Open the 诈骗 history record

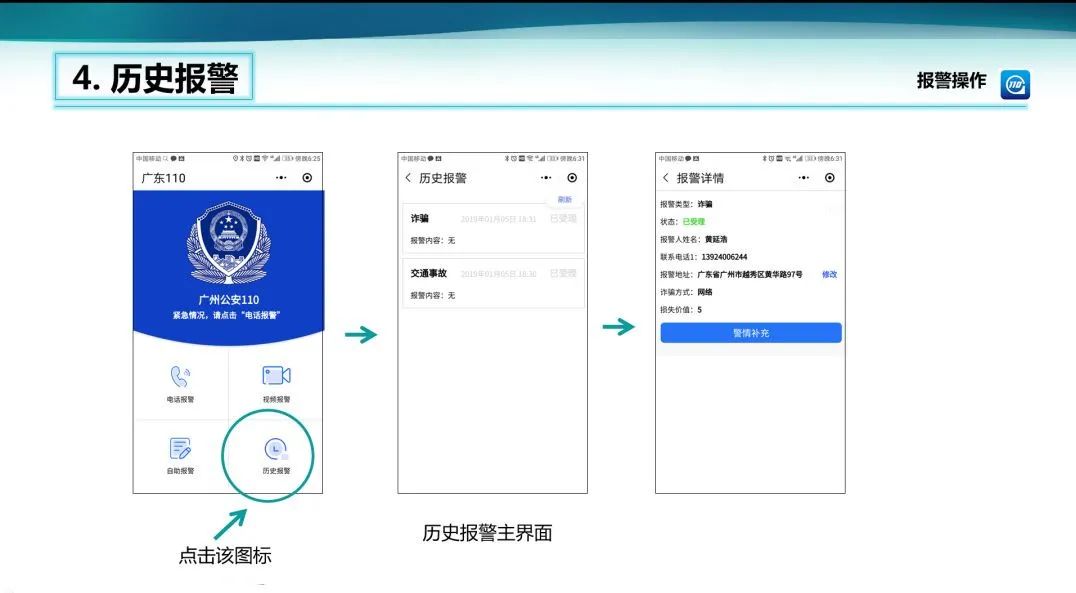(492, 229)
